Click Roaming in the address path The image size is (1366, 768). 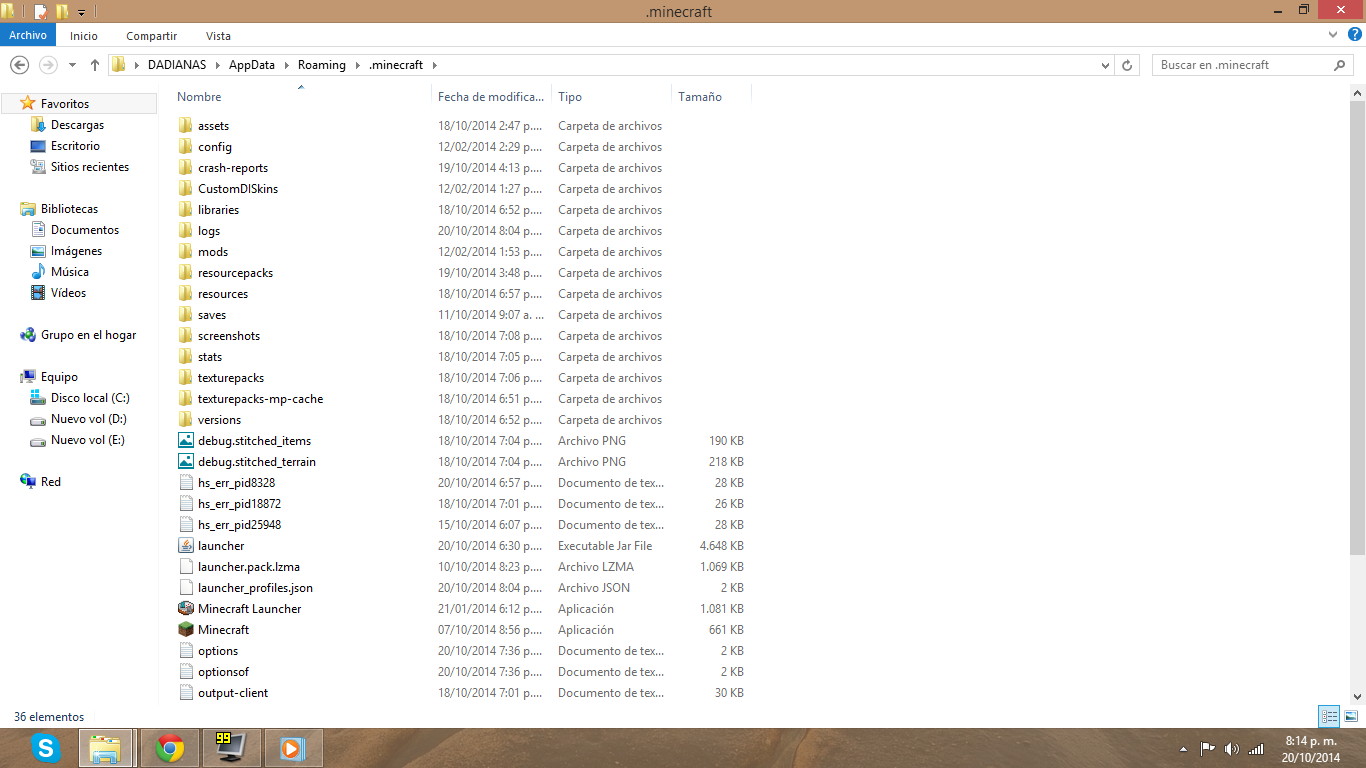pos(322,65)
